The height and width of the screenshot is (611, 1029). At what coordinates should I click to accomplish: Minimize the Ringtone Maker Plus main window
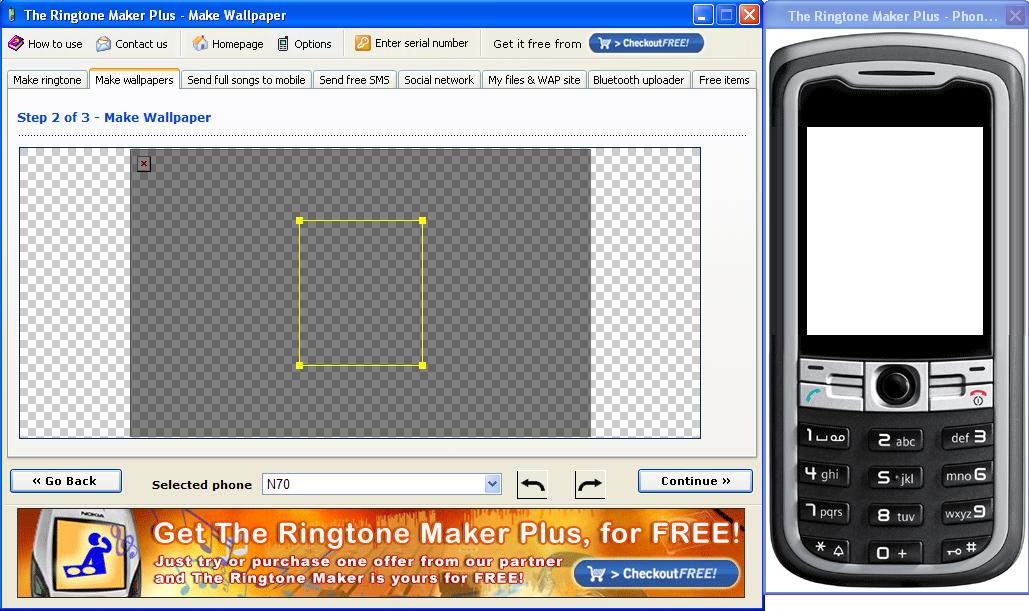coord(704,14)
